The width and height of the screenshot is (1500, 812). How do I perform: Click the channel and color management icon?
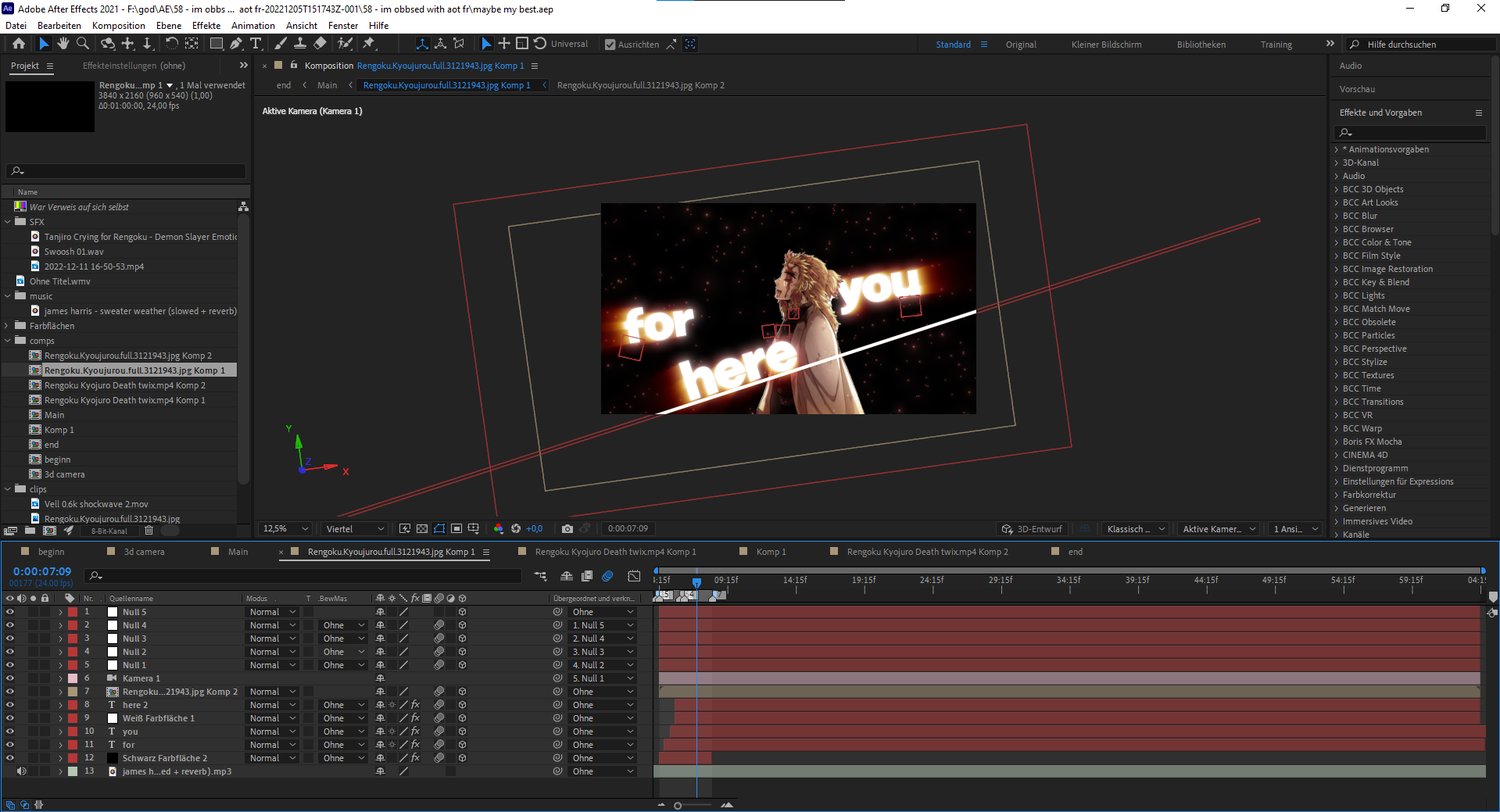(x=499, y=529)
